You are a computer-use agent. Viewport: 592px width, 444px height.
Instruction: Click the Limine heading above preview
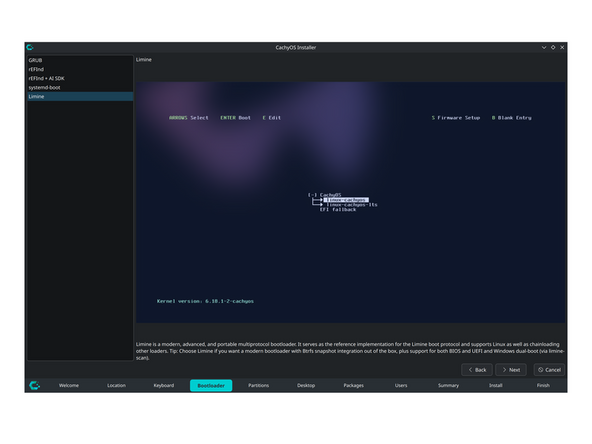(x=144, y=60)
